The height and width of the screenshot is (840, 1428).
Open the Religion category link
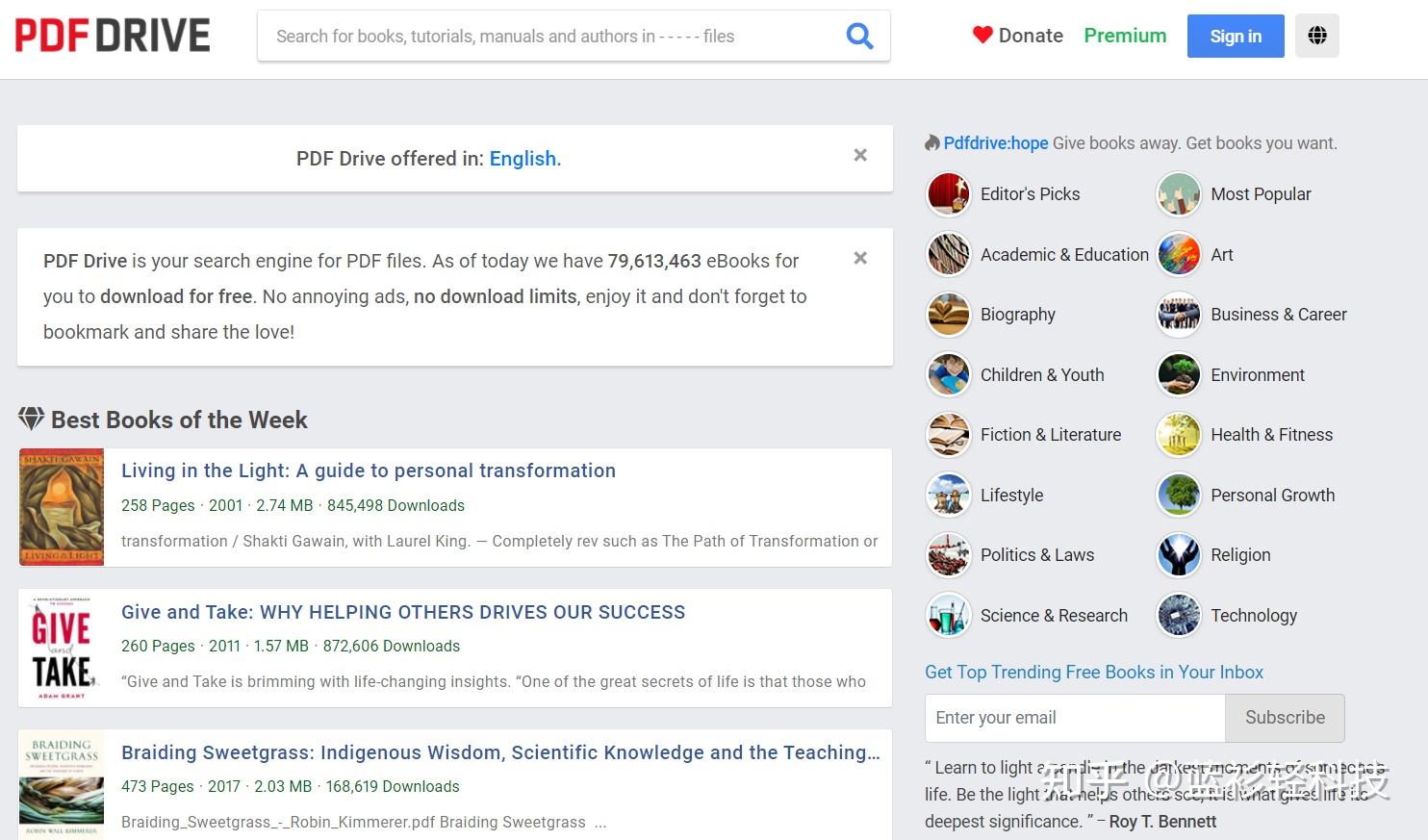pos(1240,555)
